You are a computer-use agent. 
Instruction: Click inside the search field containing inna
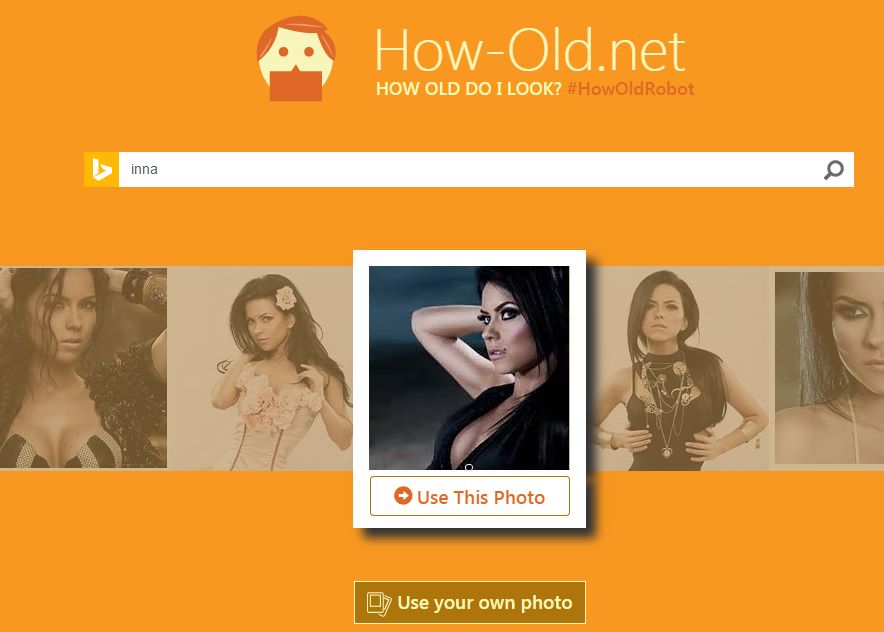click(x=400, y=169)
